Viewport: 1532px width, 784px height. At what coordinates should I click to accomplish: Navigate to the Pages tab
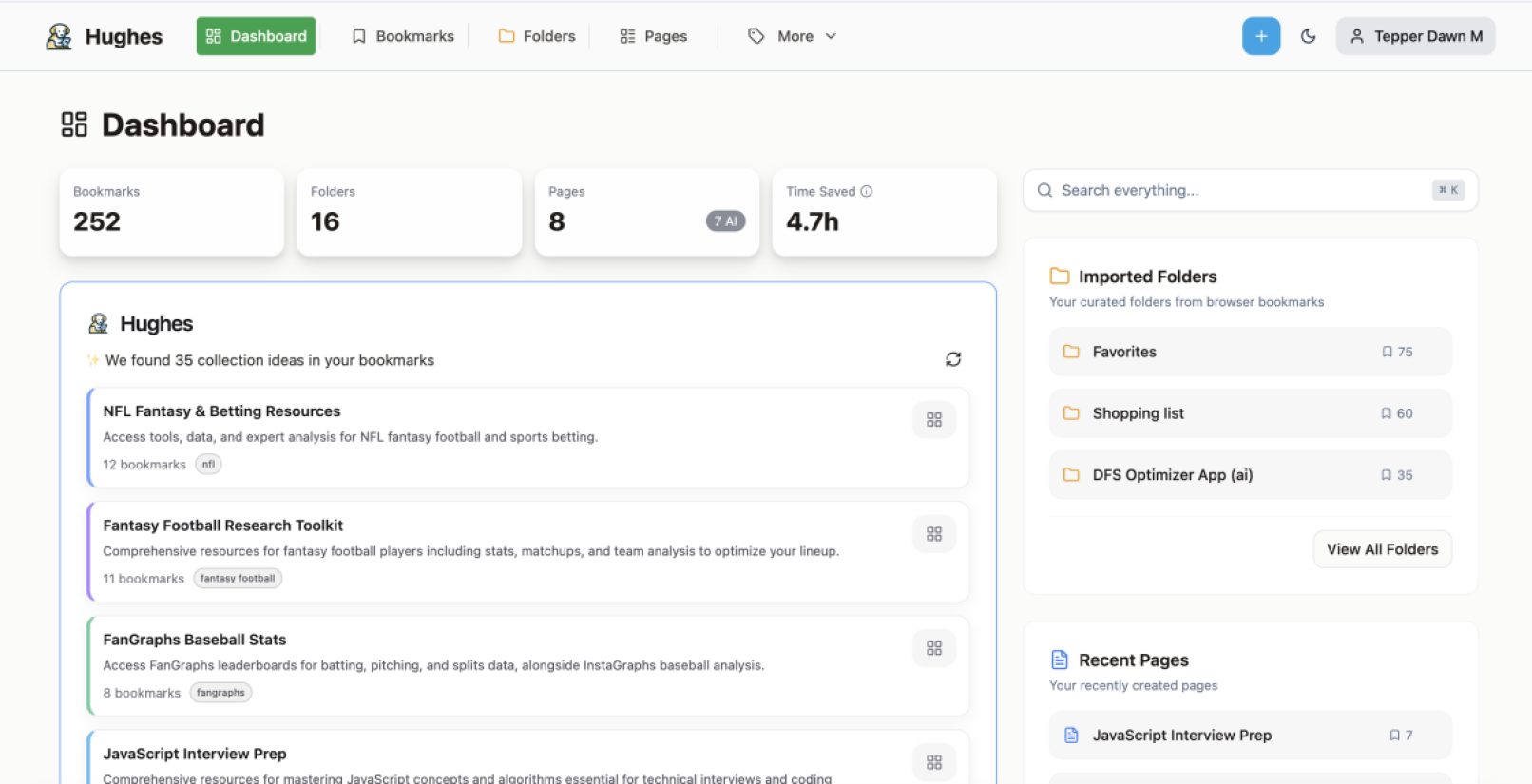(x=653, y=36)
